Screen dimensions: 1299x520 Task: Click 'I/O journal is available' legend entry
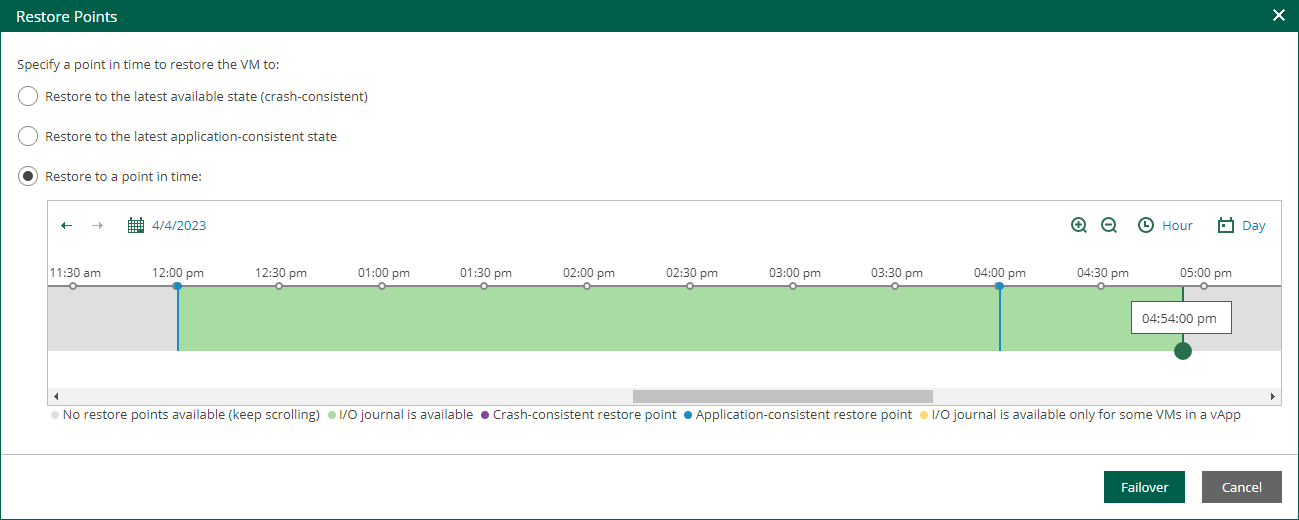click(x=400, y=414)
